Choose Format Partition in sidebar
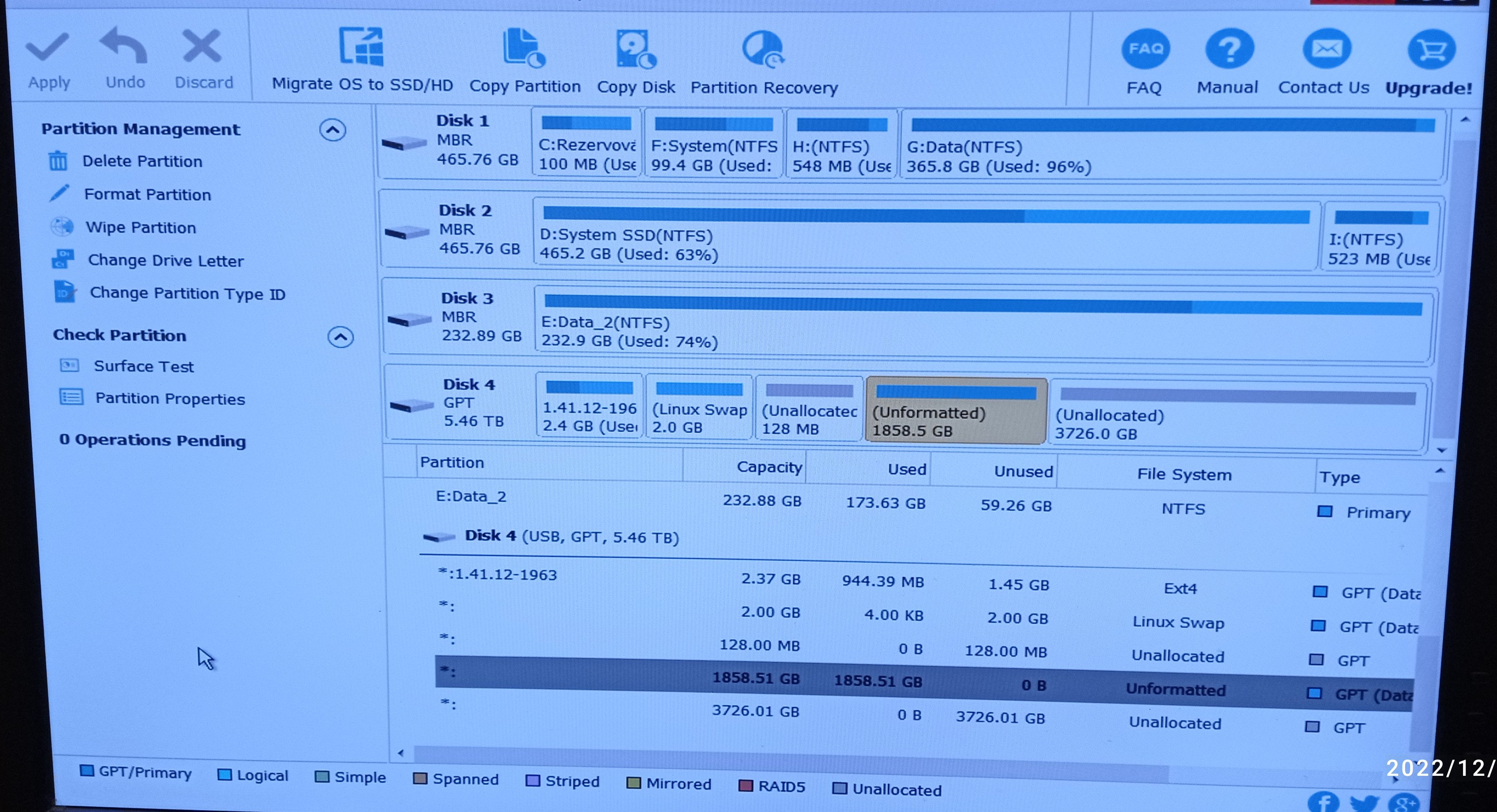Image resolution: width=1497 pixels, height=812 pixels. (147, 195)
